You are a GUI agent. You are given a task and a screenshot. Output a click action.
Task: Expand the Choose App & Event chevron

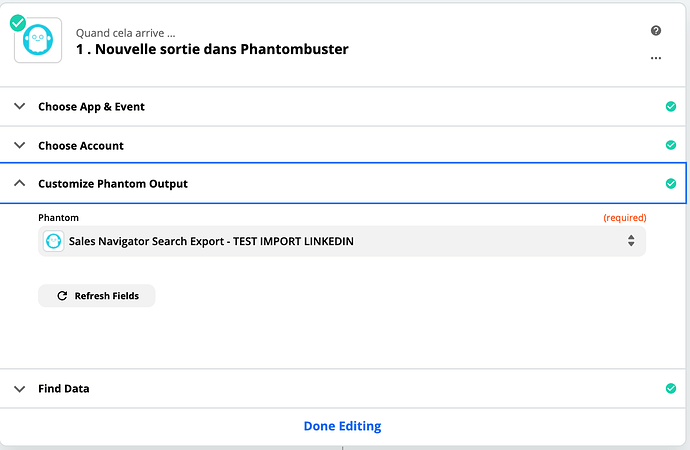pos(19,106)
